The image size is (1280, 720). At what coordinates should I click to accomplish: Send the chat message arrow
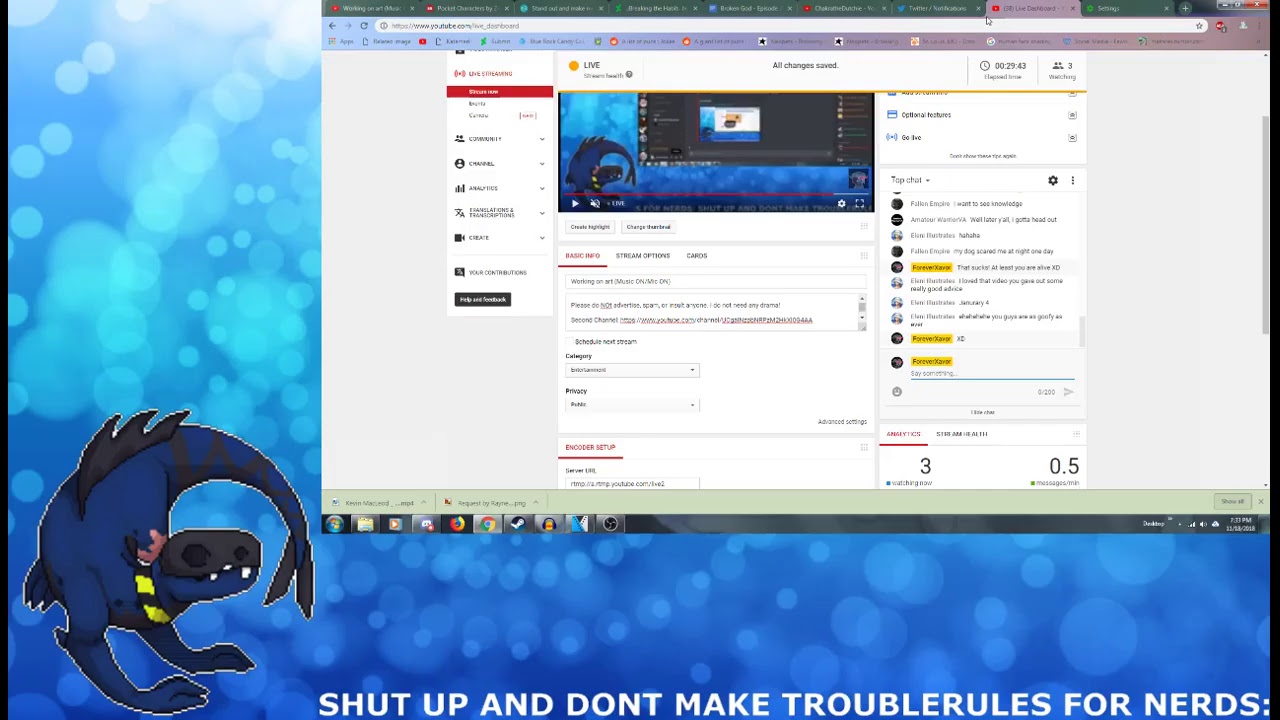pos(1068,392)
